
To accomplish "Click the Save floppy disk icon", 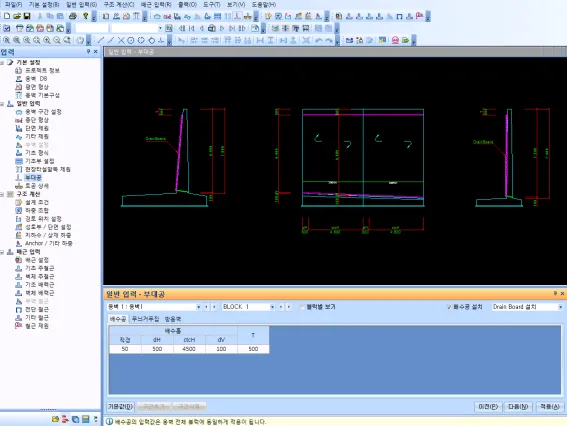I will [x=27, y=16].
